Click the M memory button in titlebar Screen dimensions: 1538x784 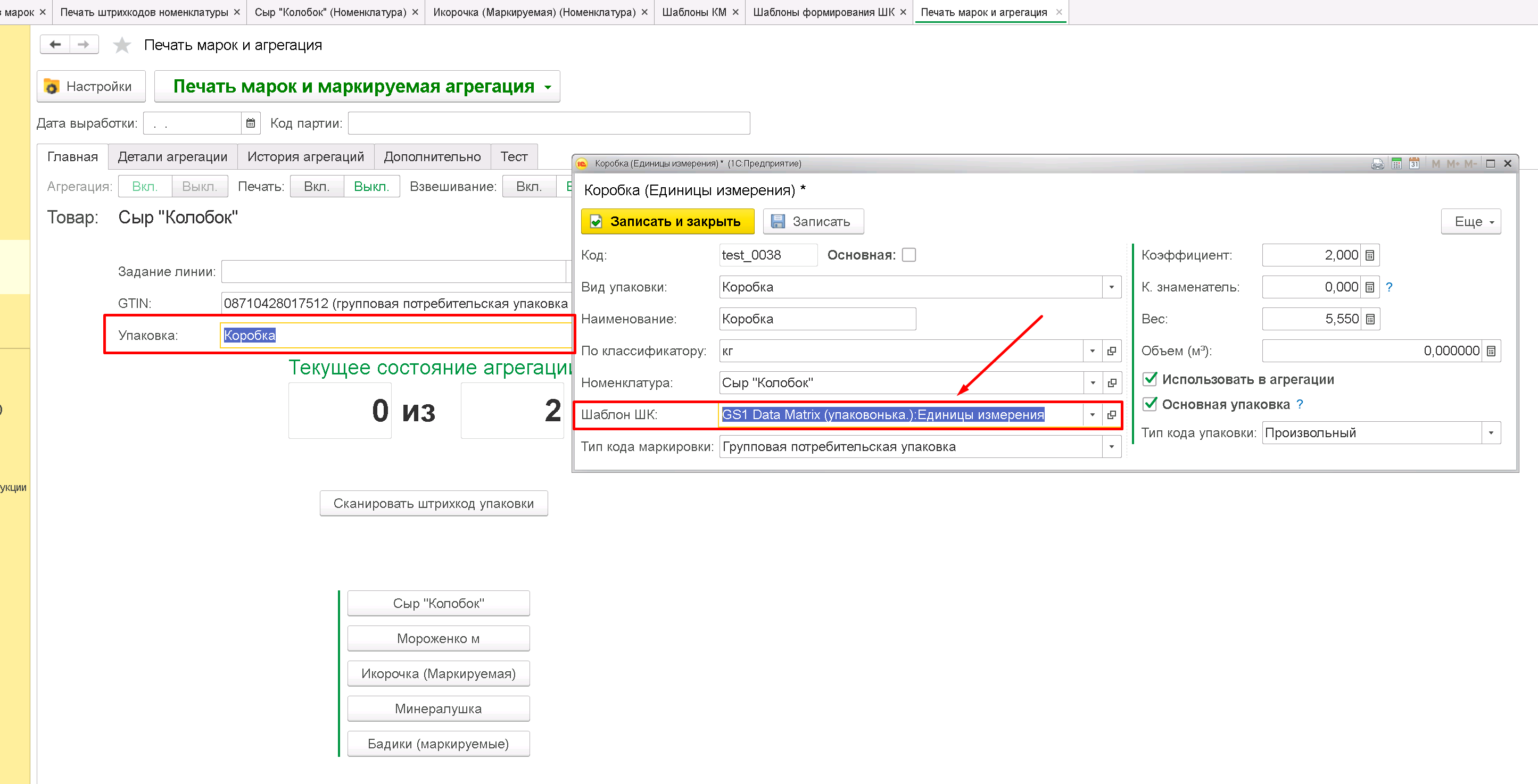click(1435, 163)
